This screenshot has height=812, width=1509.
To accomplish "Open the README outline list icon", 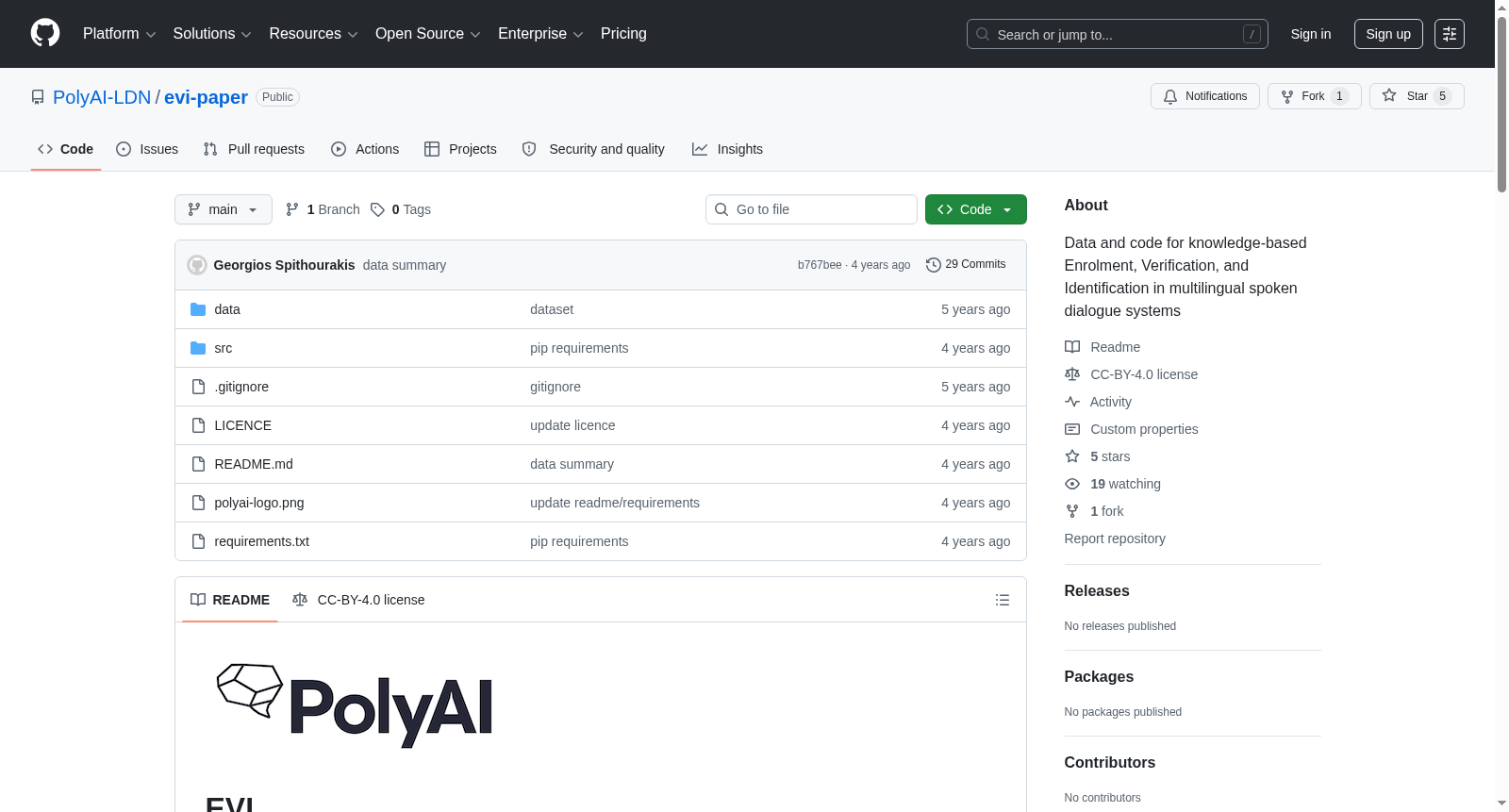I will pos(1003,600).
